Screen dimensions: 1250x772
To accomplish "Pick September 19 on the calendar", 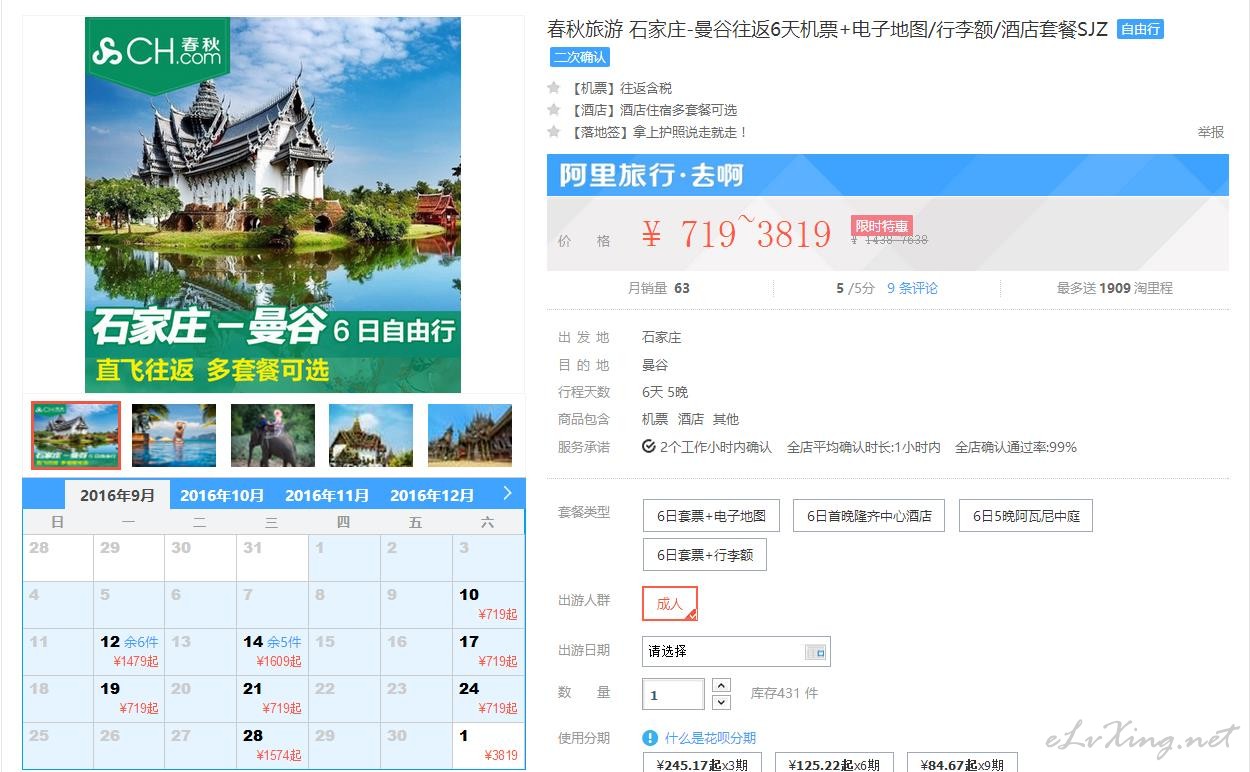I will pyautogui.click(x=129, y=699).
